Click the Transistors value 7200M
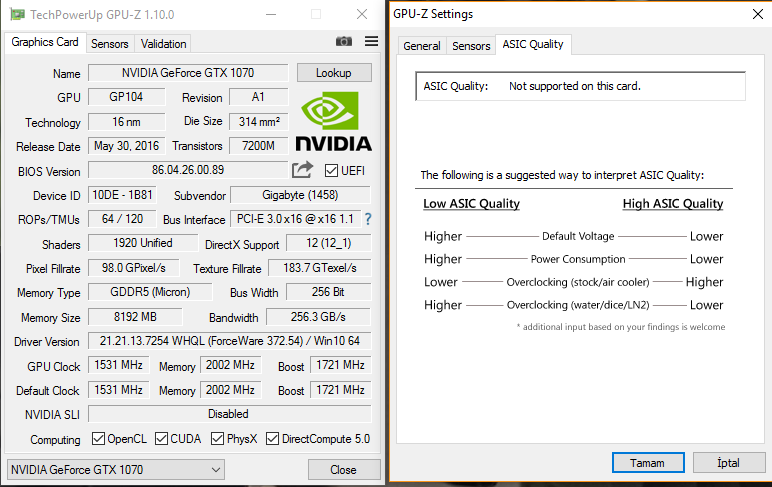Image resolution: width=772 pixels, height=487 pixels. (x=258, y=146)
